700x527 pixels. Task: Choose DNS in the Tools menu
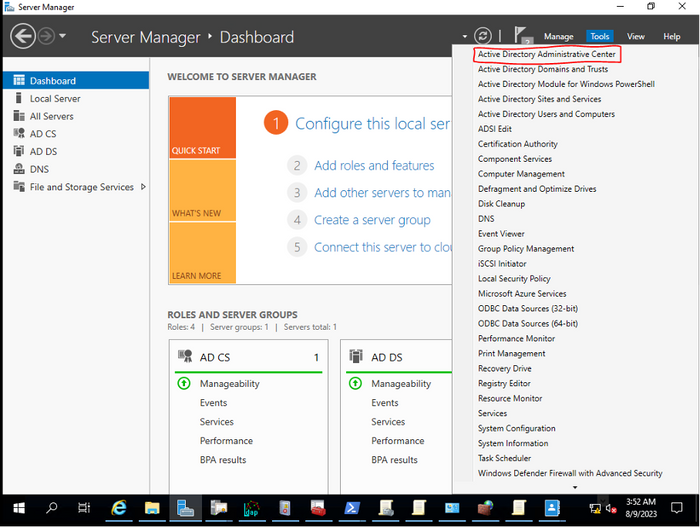tap(486, 219)
